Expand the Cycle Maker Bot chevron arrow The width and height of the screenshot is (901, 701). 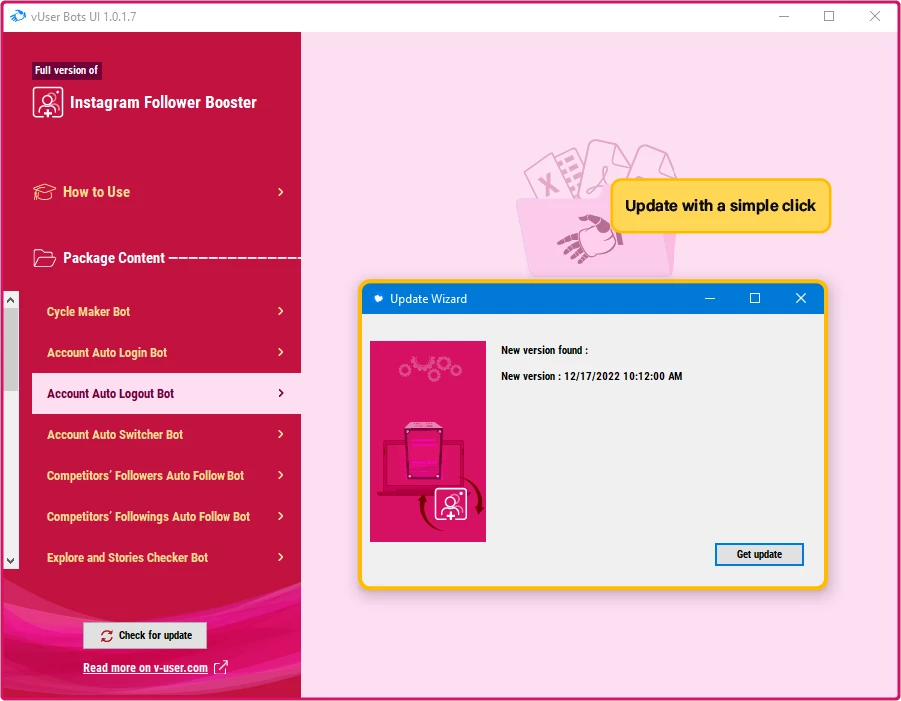(x=280, y=311)
